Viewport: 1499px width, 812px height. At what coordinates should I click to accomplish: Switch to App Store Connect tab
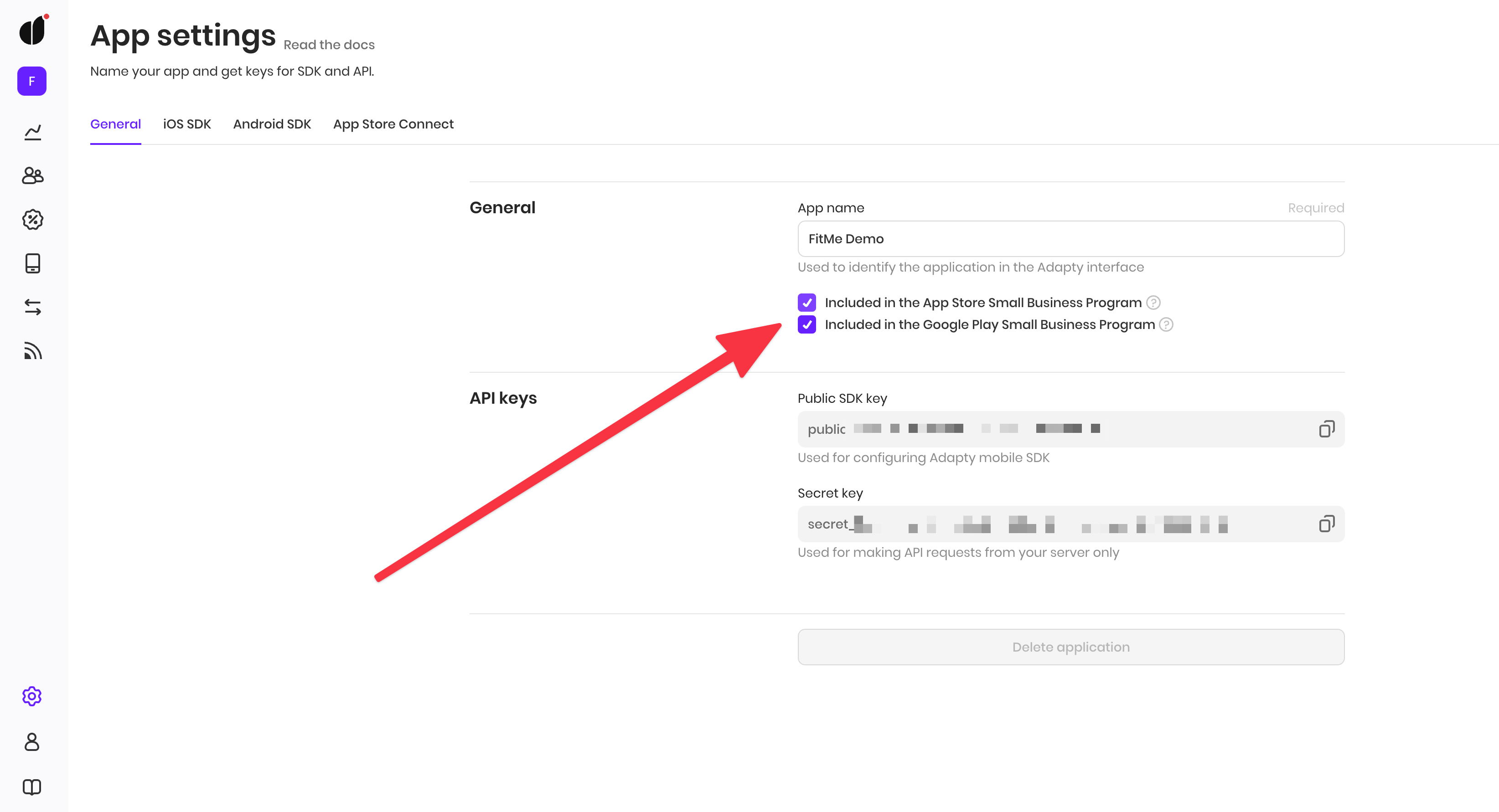coord(393,124)
